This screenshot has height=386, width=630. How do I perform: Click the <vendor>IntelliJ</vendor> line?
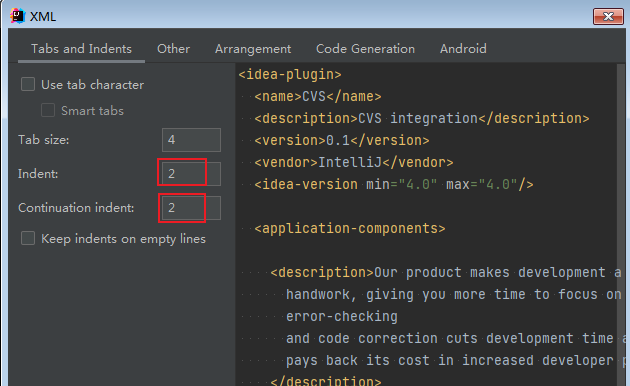coord(354,162)
